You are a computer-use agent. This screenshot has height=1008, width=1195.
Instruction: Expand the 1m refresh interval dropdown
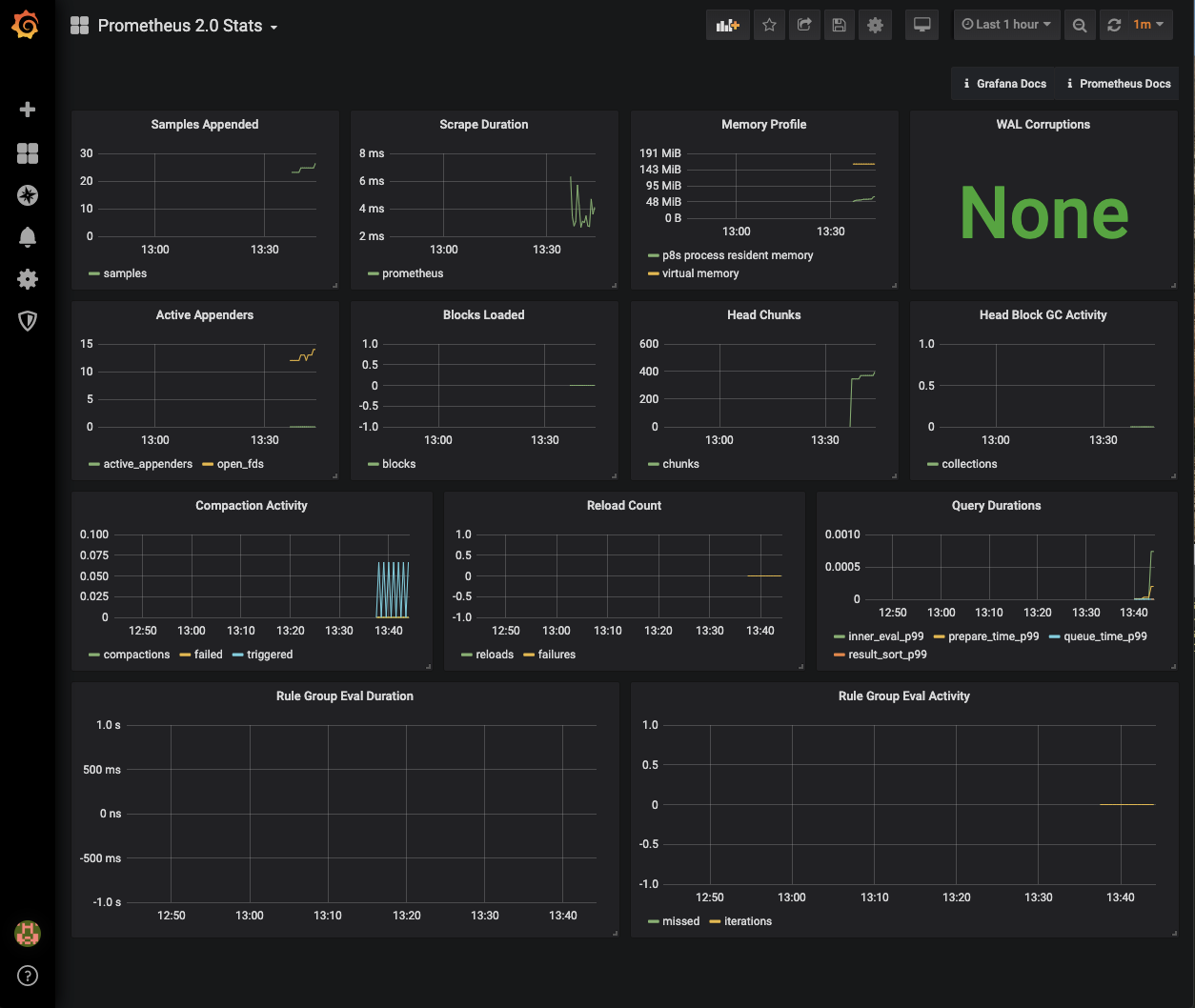[1148, 25]
